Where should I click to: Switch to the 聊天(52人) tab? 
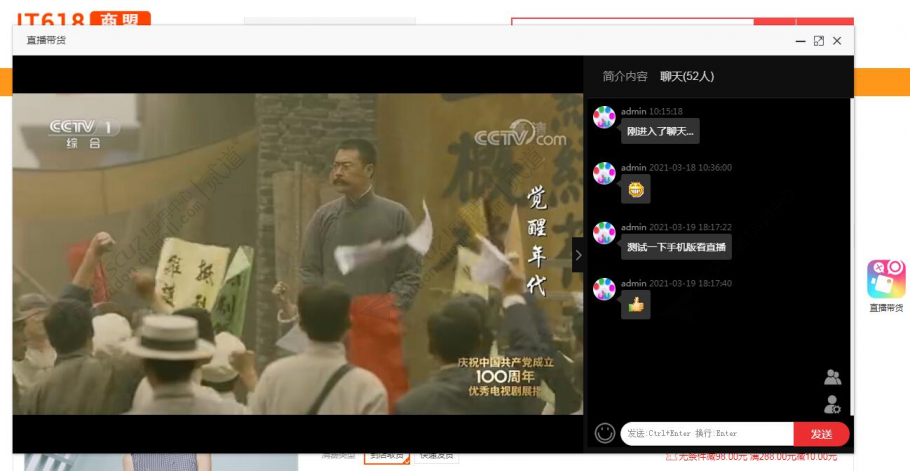687,77
